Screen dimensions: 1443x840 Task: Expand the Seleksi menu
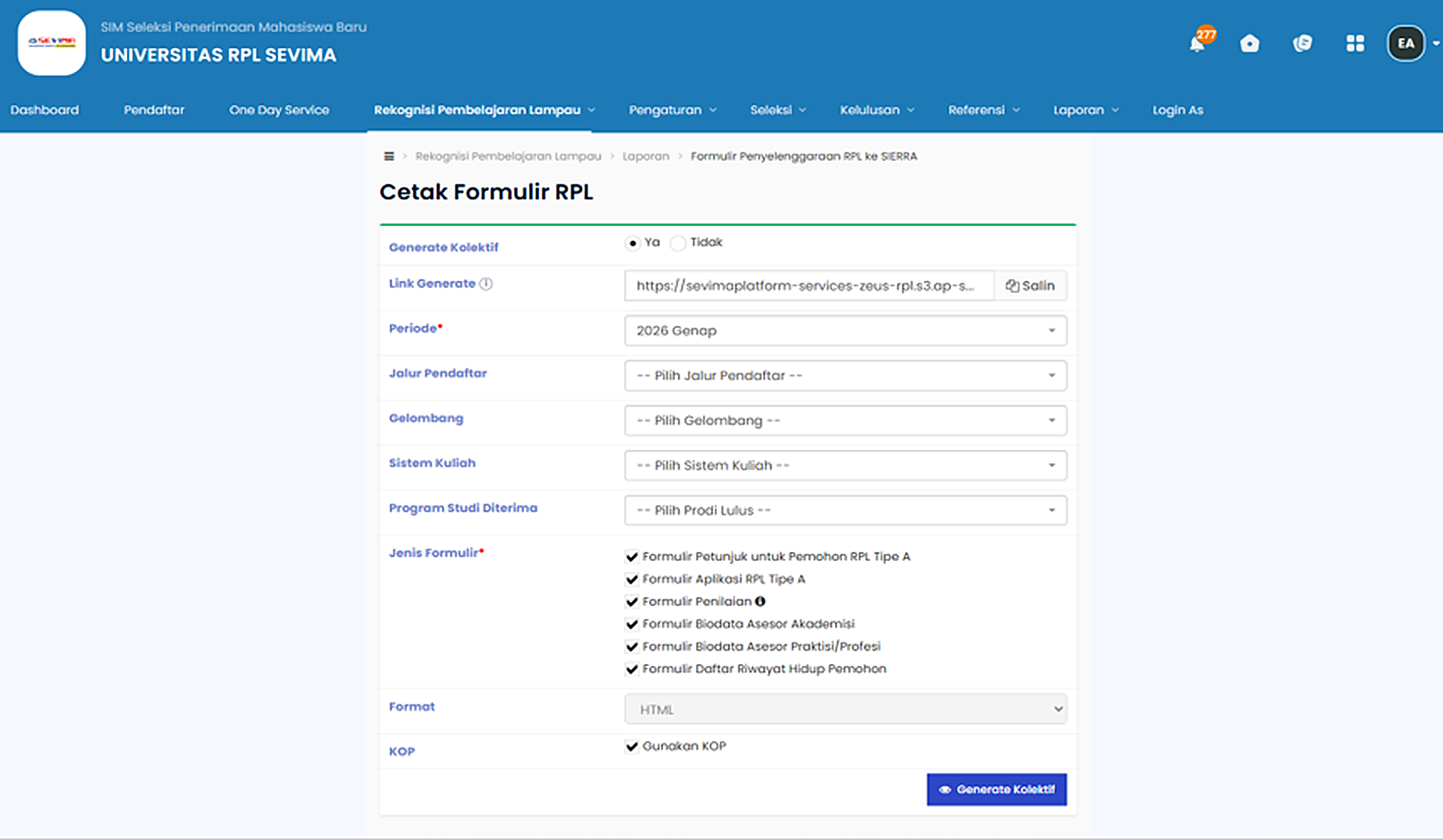point(778,110)
